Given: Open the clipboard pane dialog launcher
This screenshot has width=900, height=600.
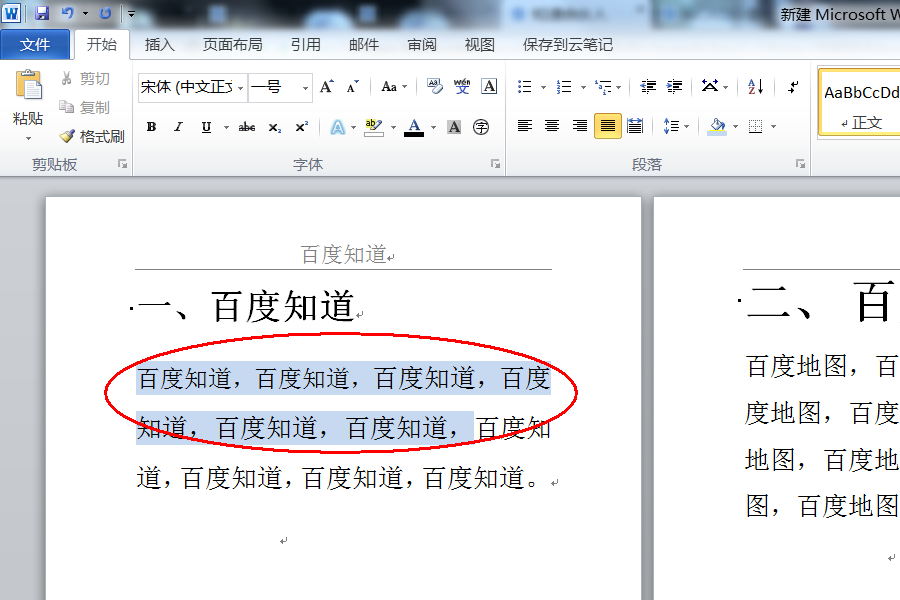Looking at the screenshot, I should 122,164.
